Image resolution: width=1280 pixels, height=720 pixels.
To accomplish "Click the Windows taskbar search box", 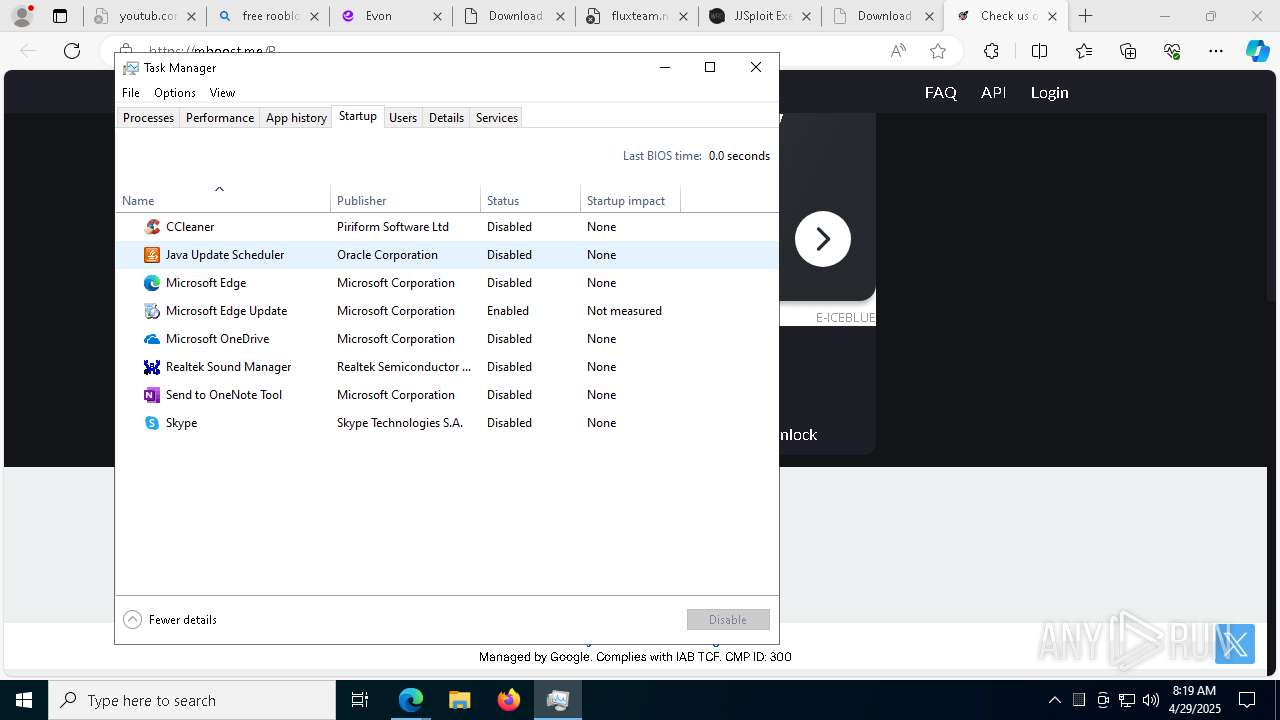I will [192, 700].
